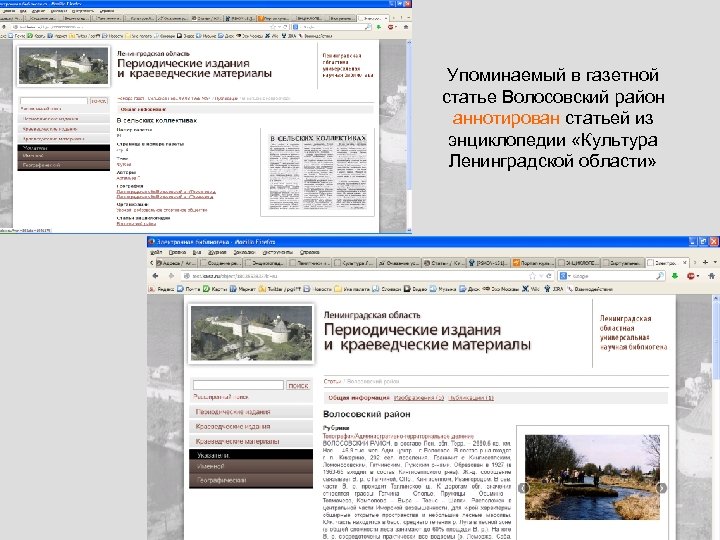Image resolution: width=720 pixels, height=540 pixels.
Task: Open the JIRA bookmark
Action: click(x=554, y=289)
